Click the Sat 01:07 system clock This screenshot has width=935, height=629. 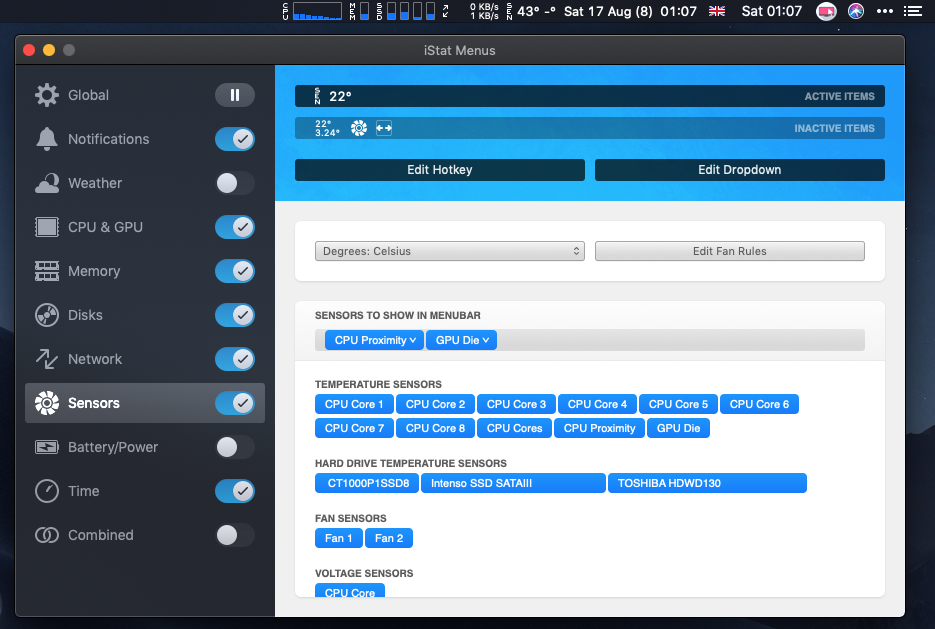pos(772,11)
